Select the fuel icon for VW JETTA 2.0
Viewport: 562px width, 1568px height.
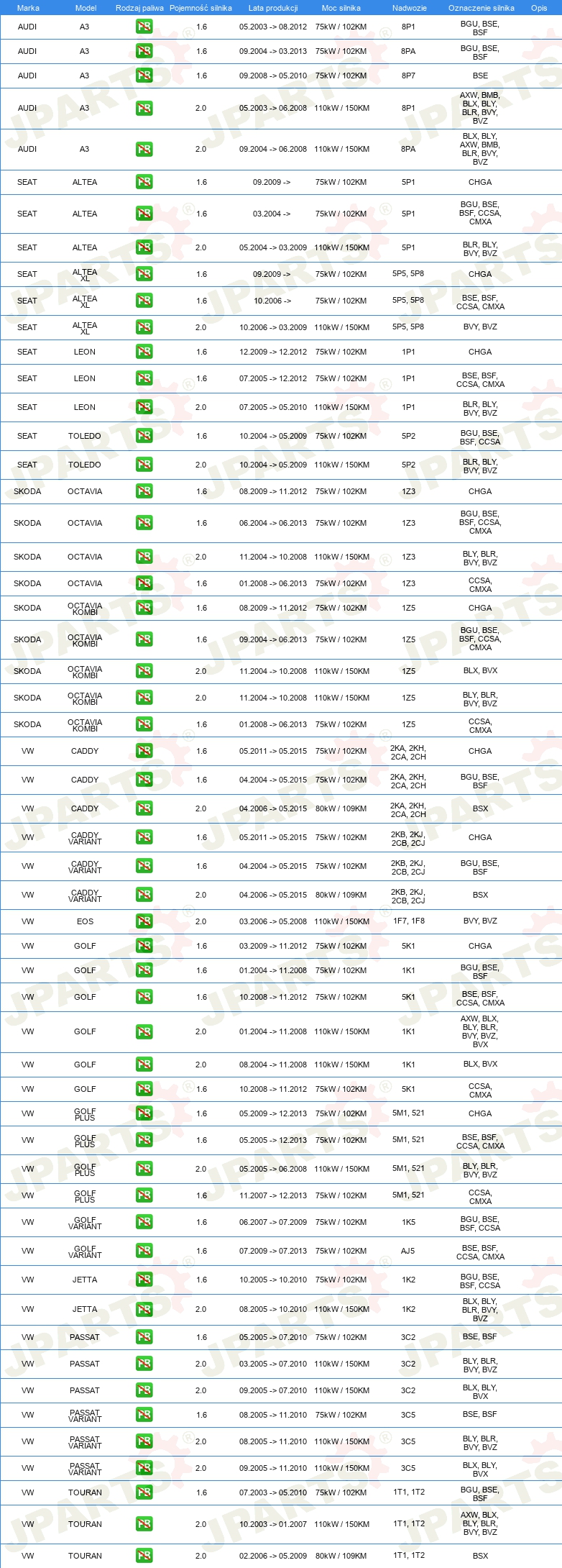(144, 1309)
